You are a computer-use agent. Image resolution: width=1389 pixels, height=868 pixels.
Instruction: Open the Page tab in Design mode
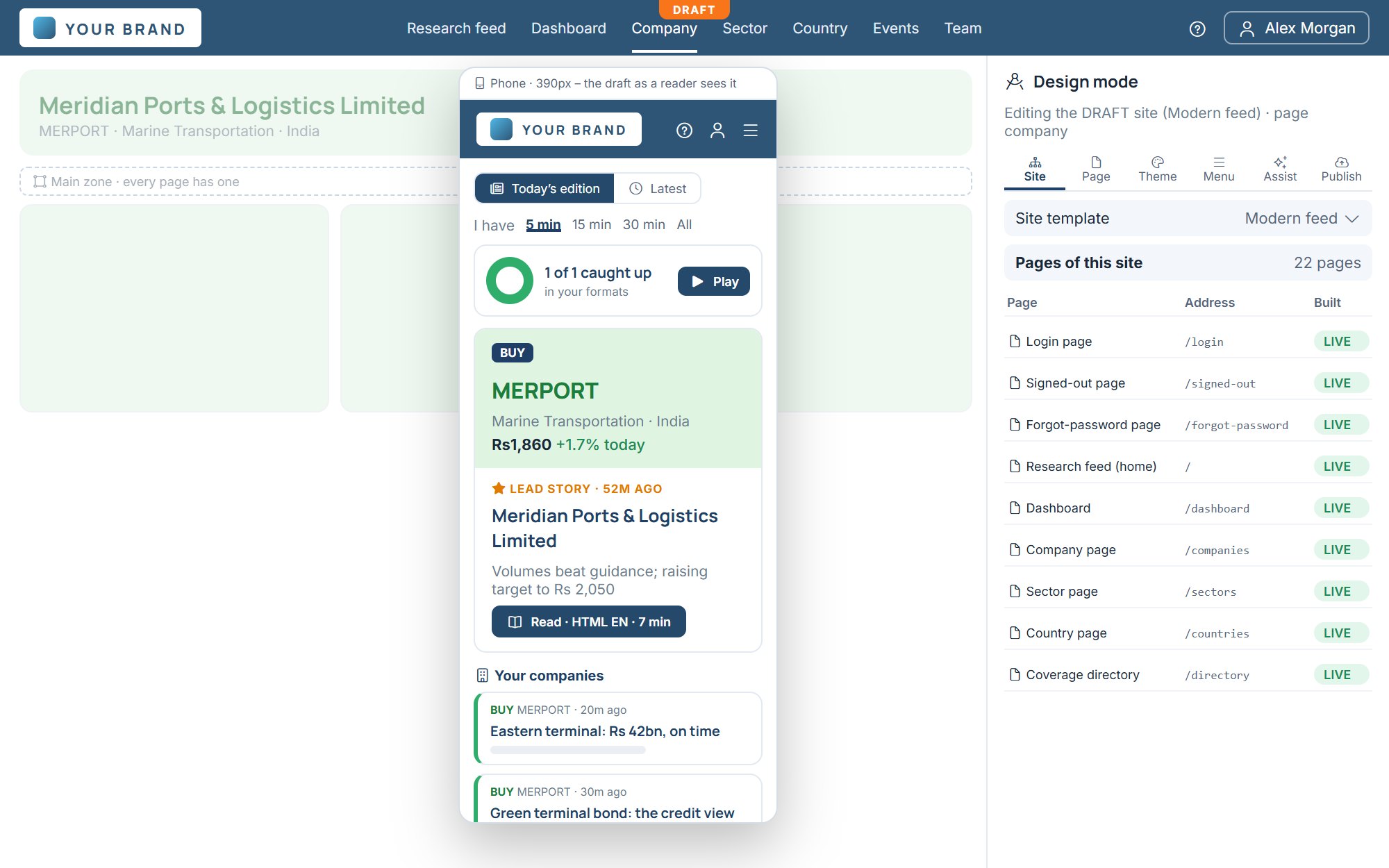point(1096,170)
